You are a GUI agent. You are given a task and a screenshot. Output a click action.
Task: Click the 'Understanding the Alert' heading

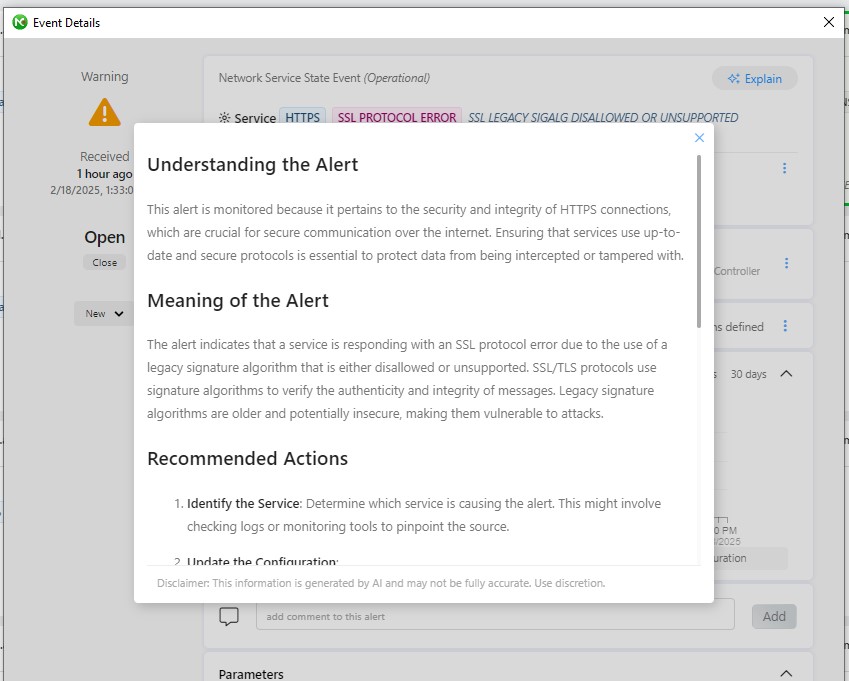point(252,165)
